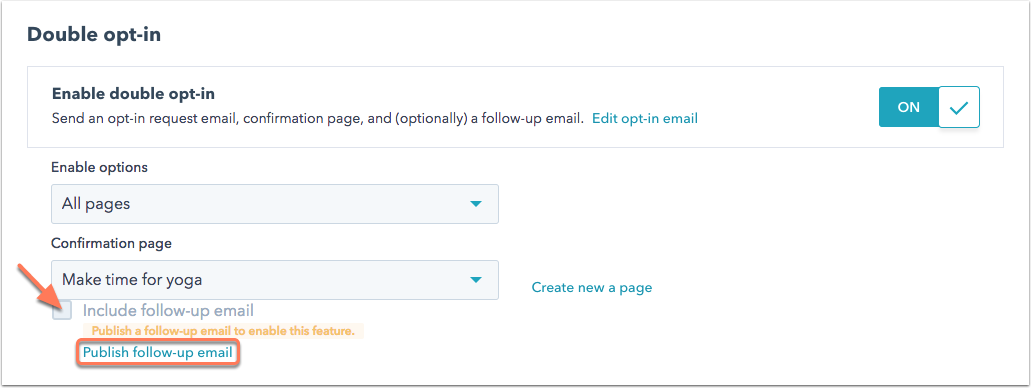Viewport: 1031px width, 388px height.
Task: Check the Include follow-up email checkbox
Action: (x=62, y=310)
